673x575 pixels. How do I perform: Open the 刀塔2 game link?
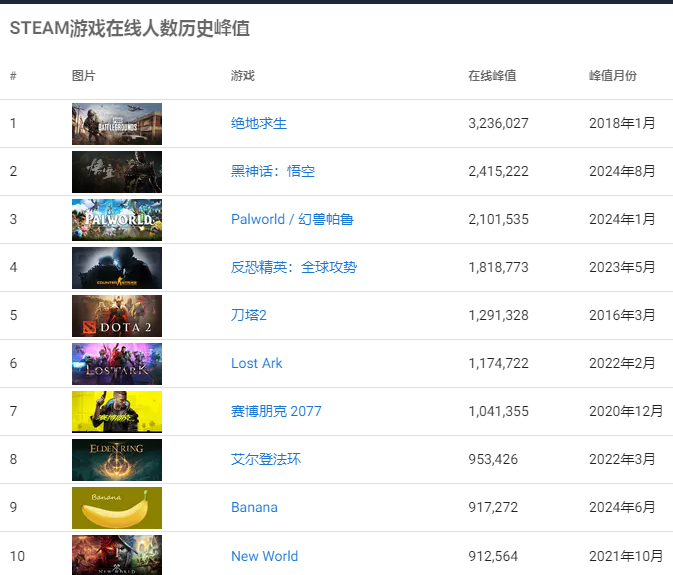249,315
